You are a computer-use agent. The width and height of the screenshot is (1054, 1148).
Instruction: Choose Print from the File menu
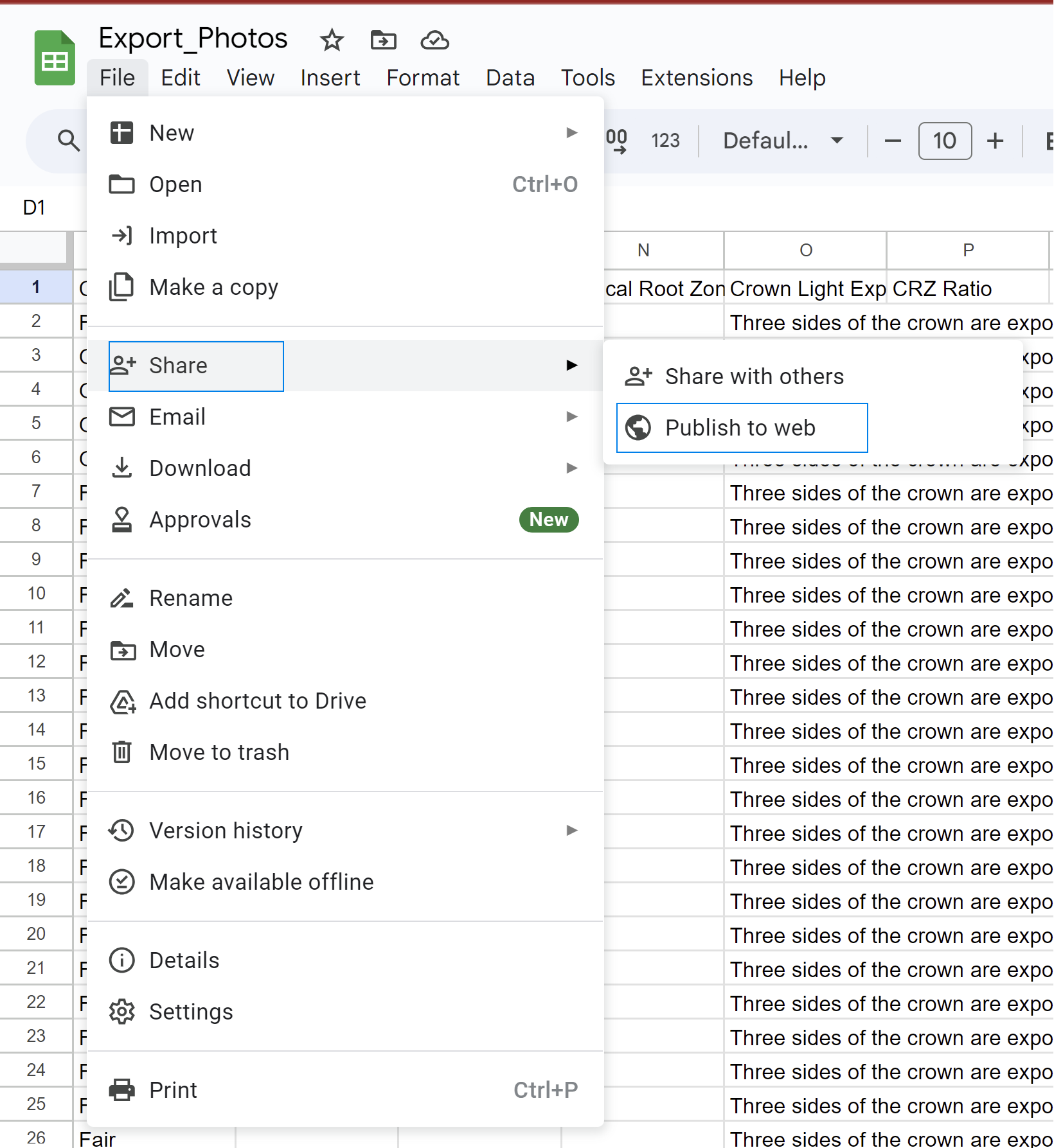coord(345,1090)
